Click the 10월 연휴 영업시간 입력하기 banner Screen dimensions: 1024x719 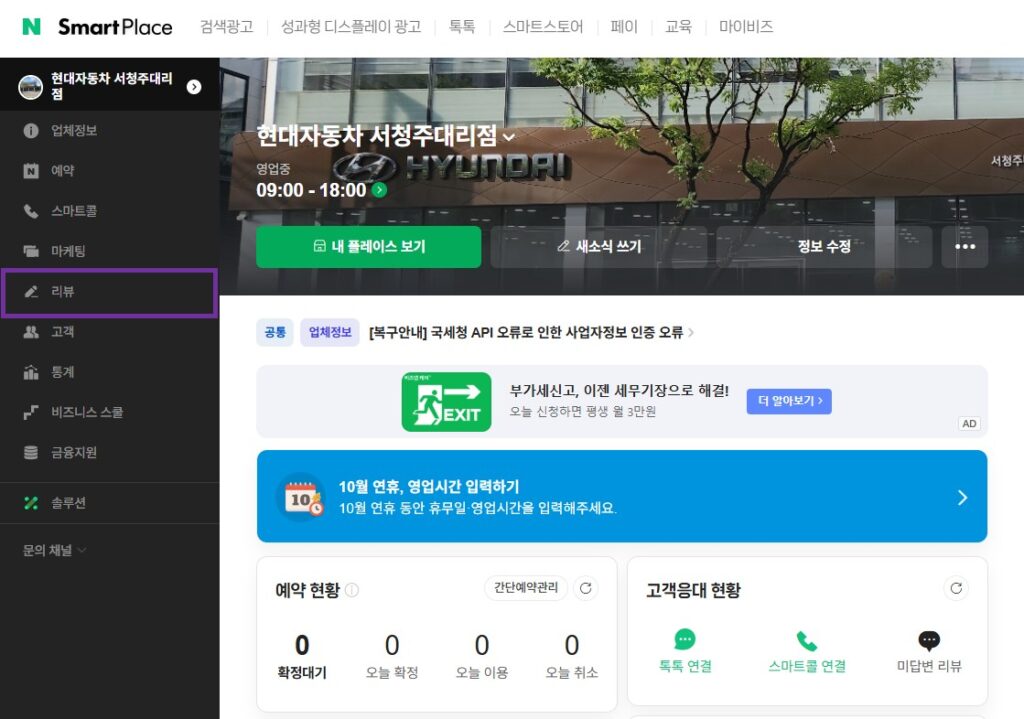[621, 497]
